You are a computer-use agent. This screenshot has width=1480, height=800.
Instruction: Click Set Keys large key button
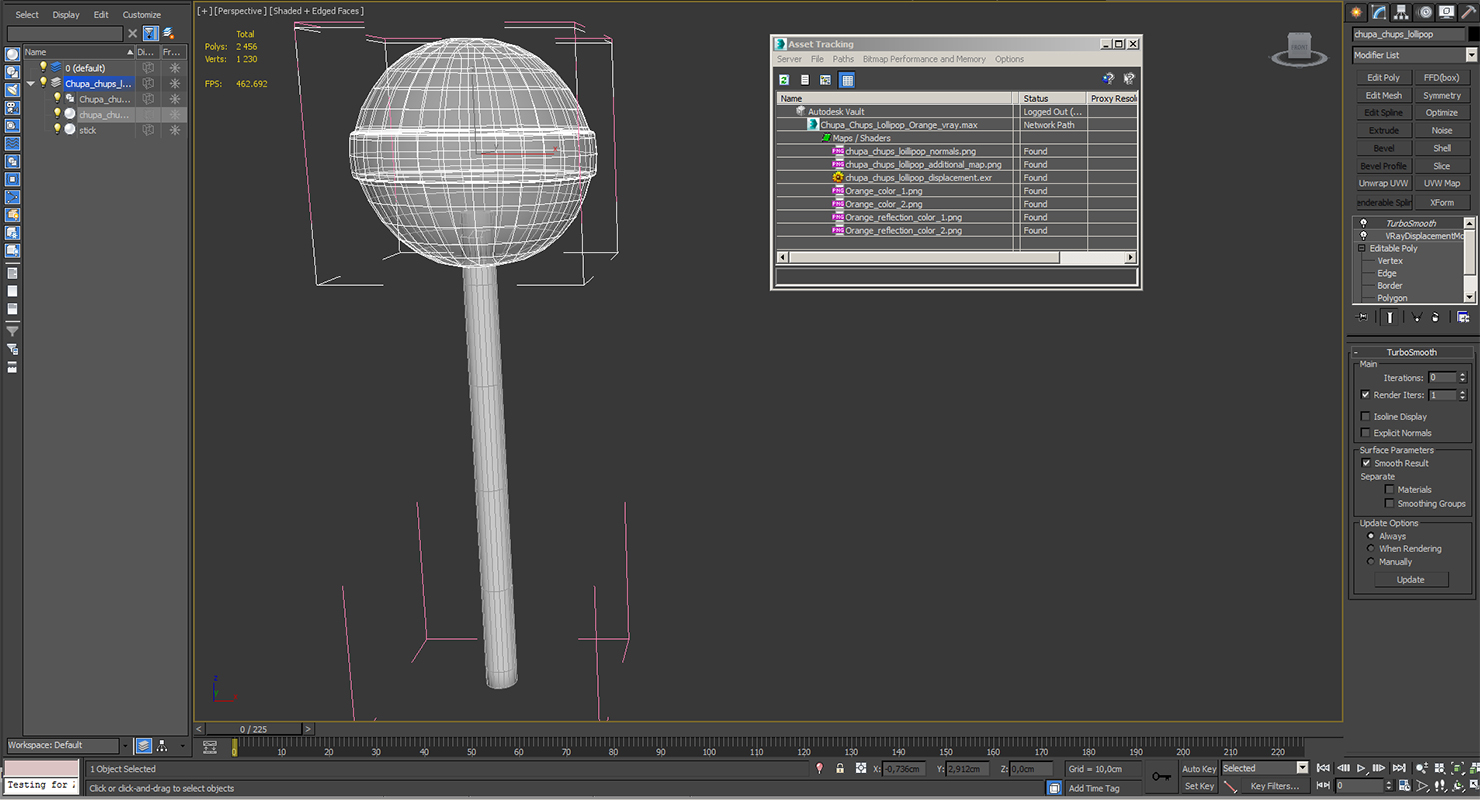[1160, 776]
